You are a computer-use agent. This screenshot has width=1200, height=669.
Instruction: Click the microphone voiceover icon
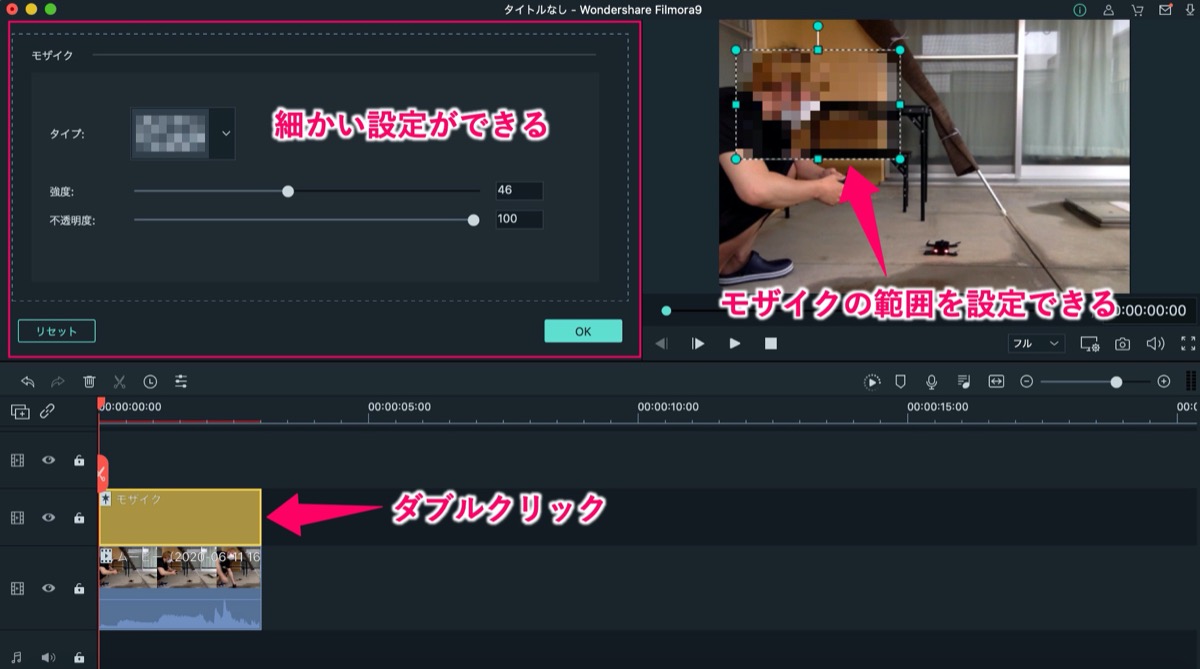(x=932, y=381)
